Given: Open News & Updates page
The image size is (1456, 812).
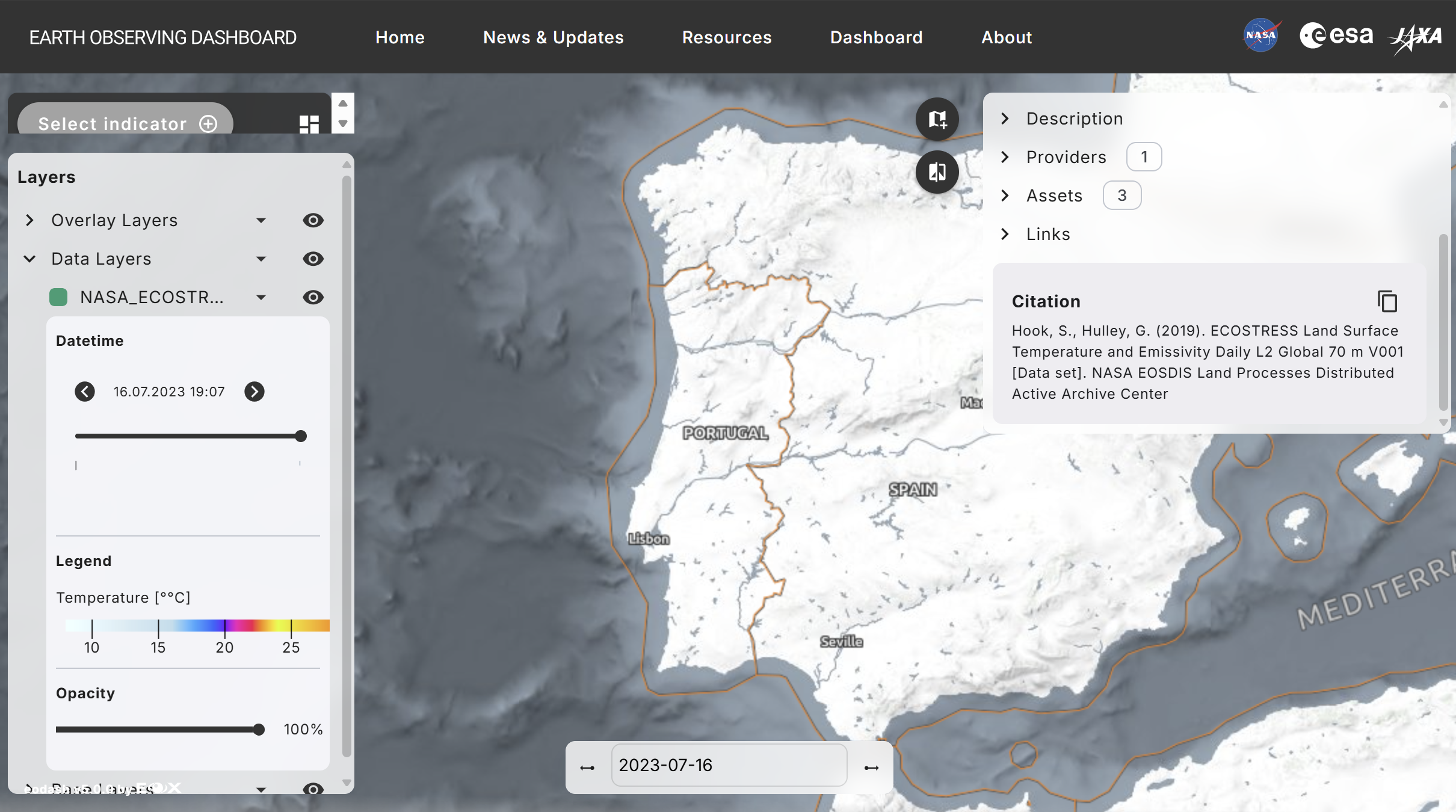Looking at the screenshot, I should 554,37.
